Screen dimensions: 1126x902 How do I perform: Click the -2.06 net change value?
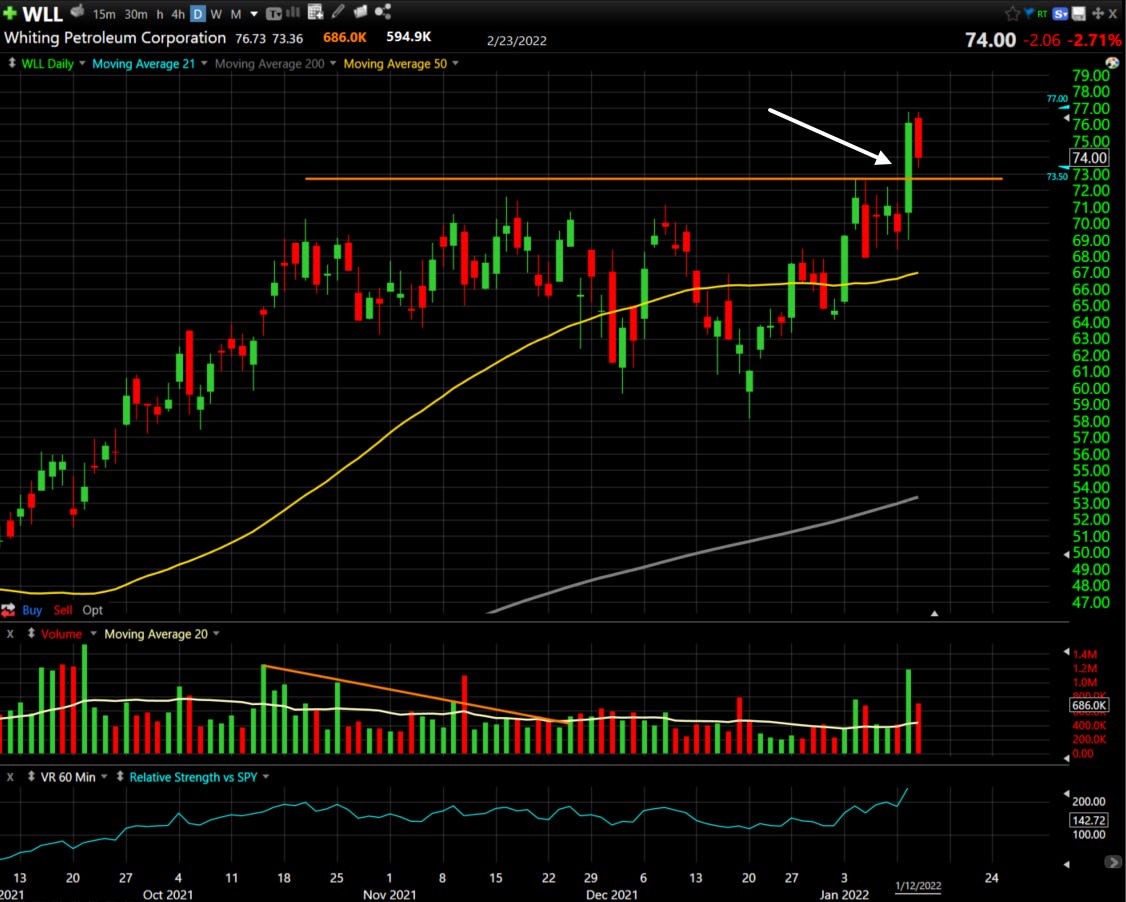pos(1041,40)
